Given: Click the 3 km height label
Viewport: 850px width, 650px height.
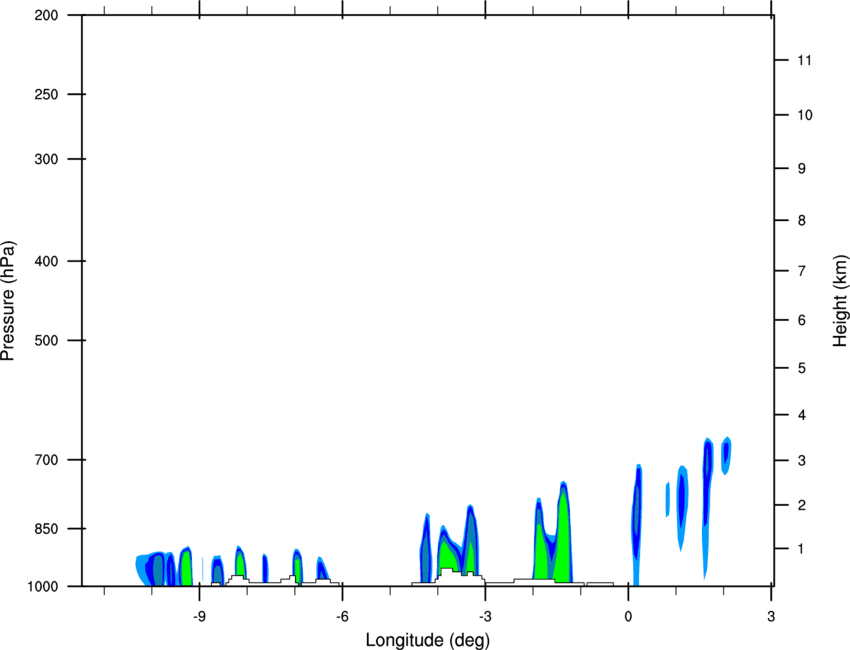Looking at the screenshot, I should 802,460.
